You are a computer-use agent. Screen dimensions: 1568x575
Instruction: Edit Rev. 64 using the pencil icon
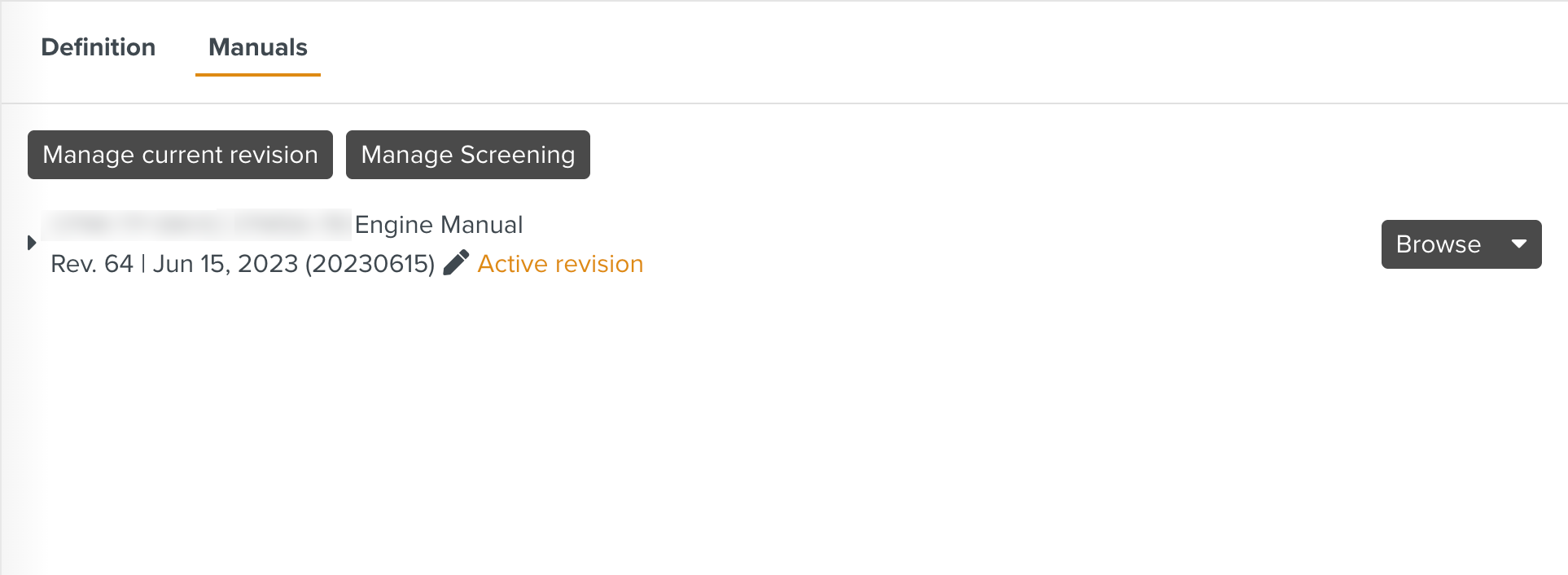456,262
